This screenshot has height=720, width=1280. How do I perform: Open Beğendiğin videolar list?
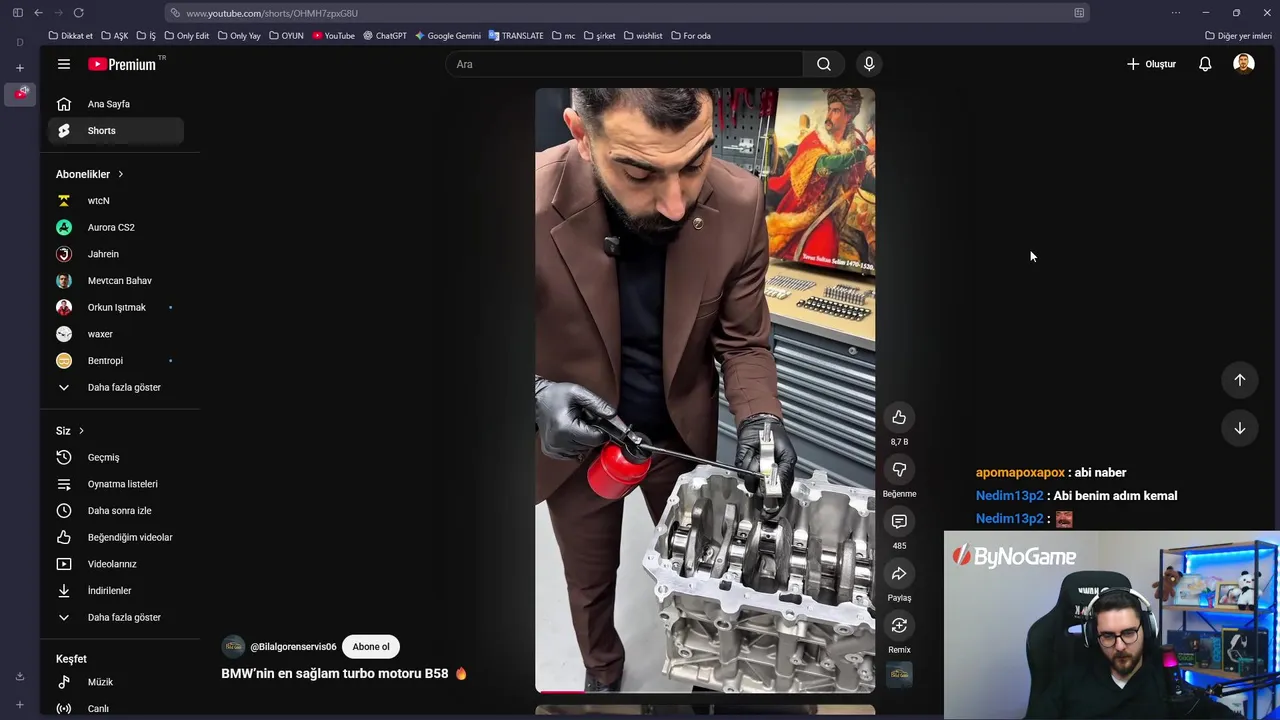pyautogui.click(x=115, y=537)
